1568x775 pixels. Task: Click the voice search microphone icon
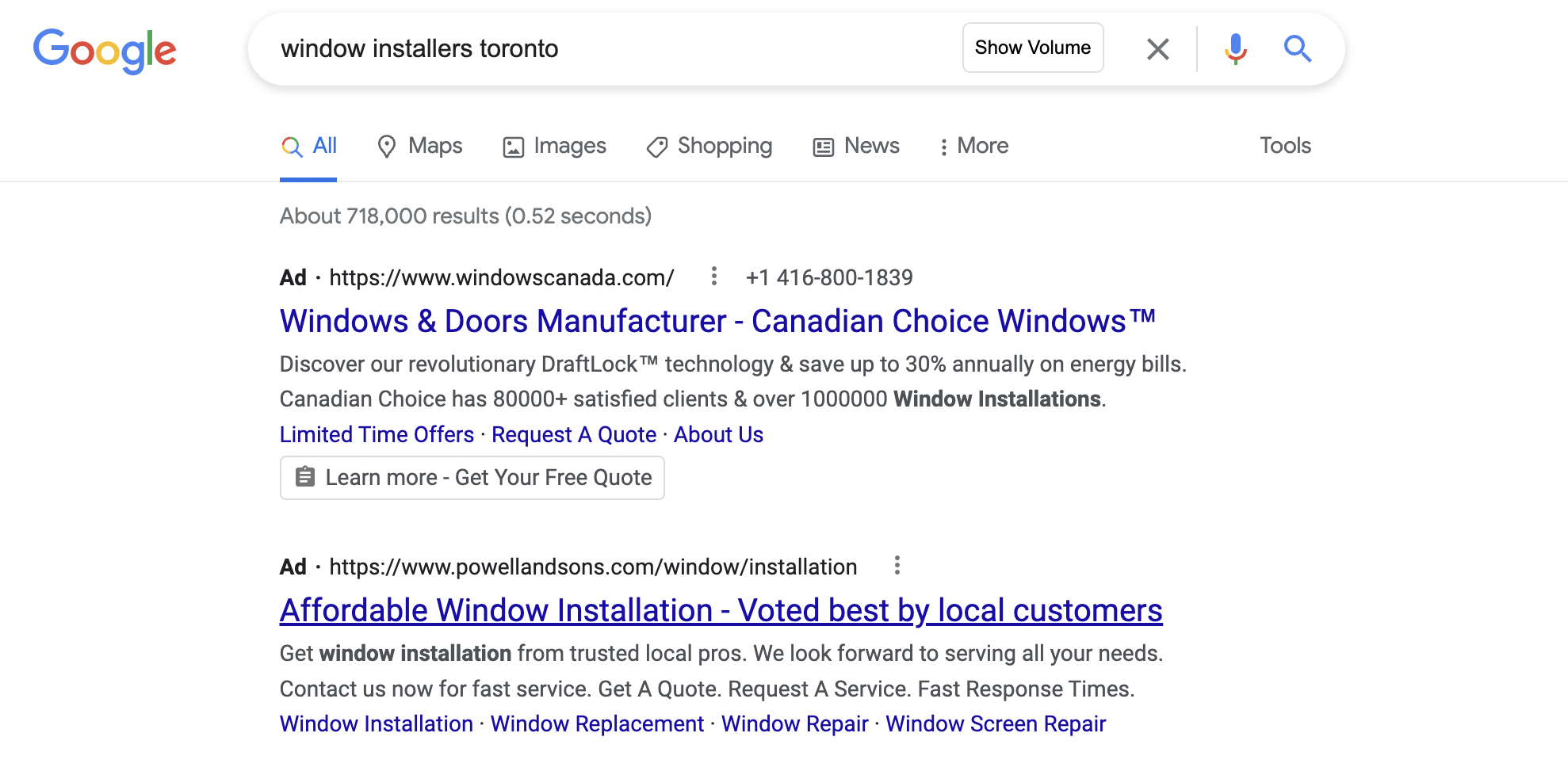click(x=1234, y=48)
